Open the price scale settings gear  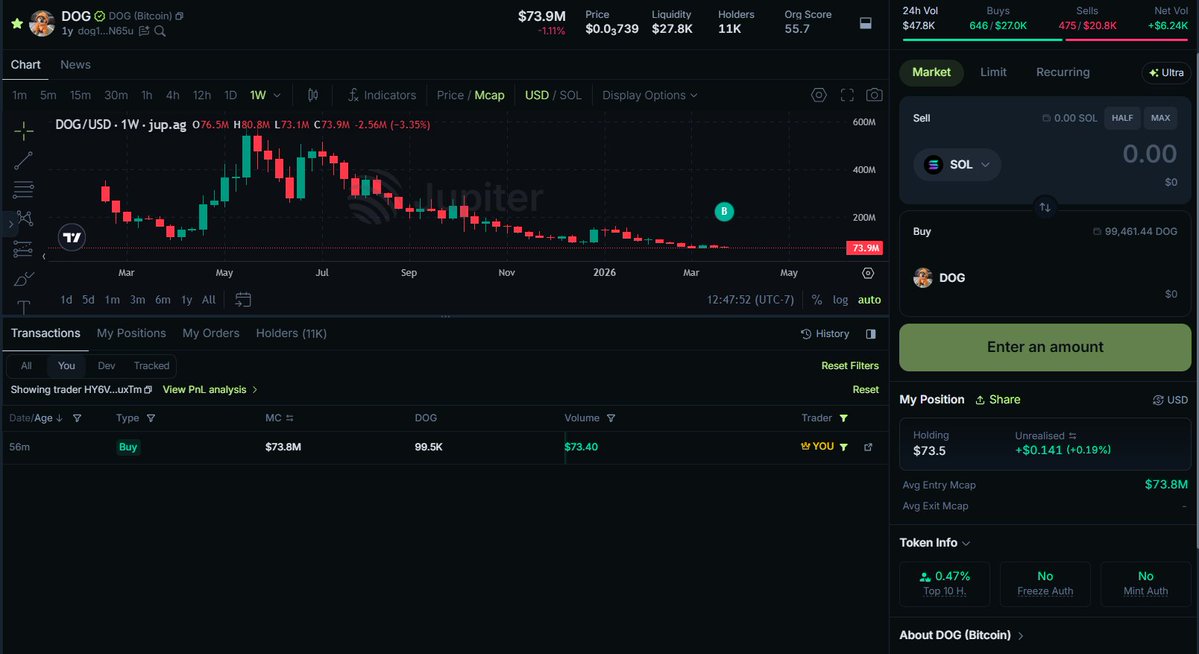tap(868, 273)
